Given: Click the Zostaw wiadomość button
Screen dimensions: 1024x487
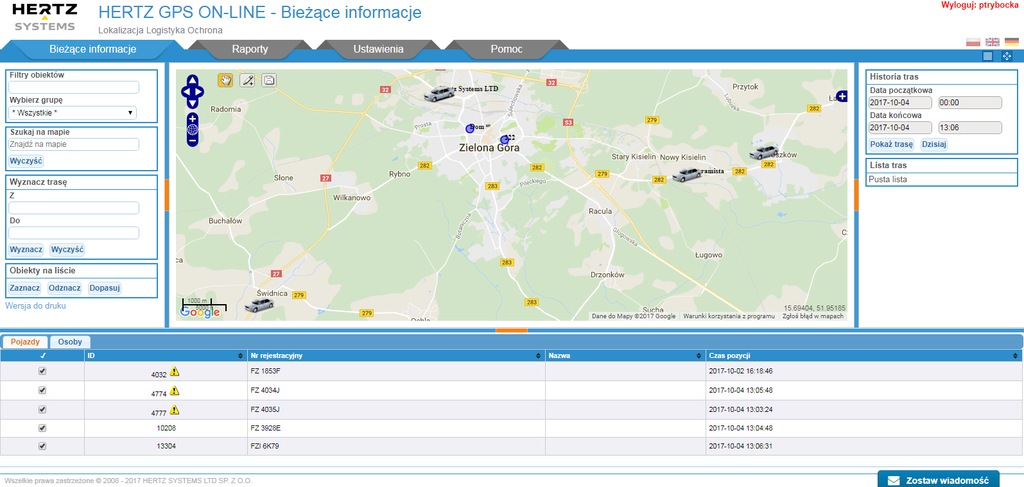Looking at the screenshot, I should pos(938,480).
